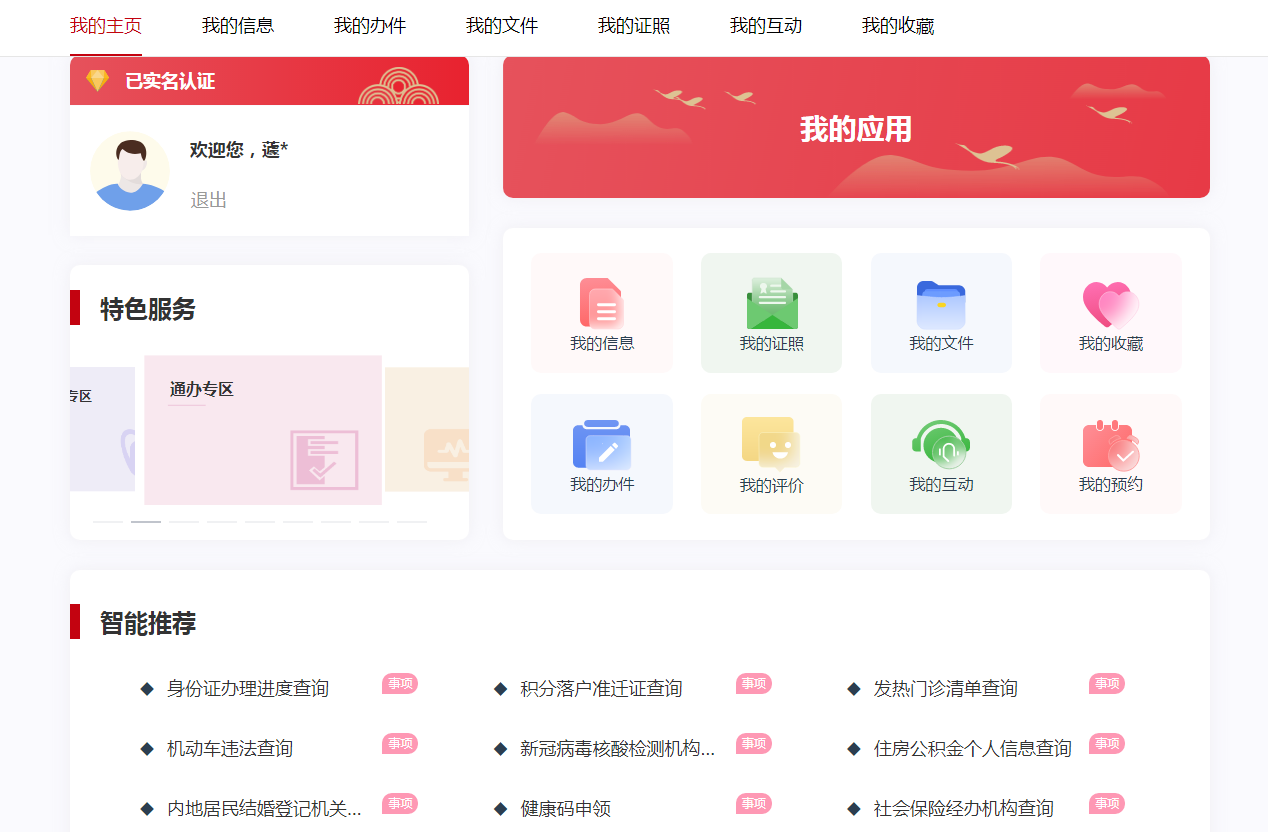Click the 事项 tag next to 住房公积金个人信息查询

click(1107, 744)
